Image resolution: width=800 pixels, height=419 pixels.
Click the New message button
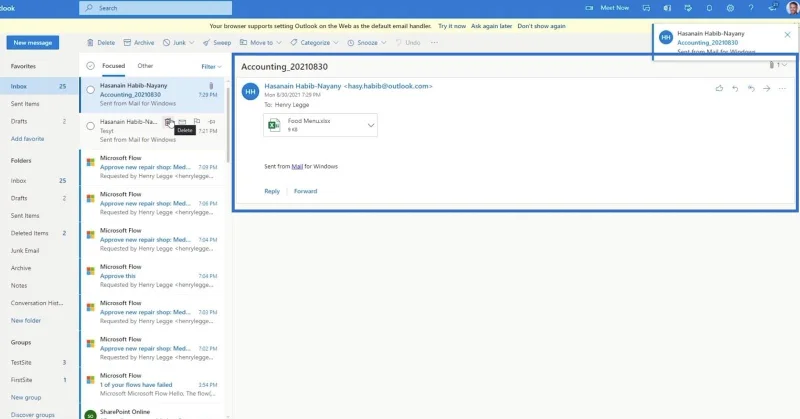[33, 43]
